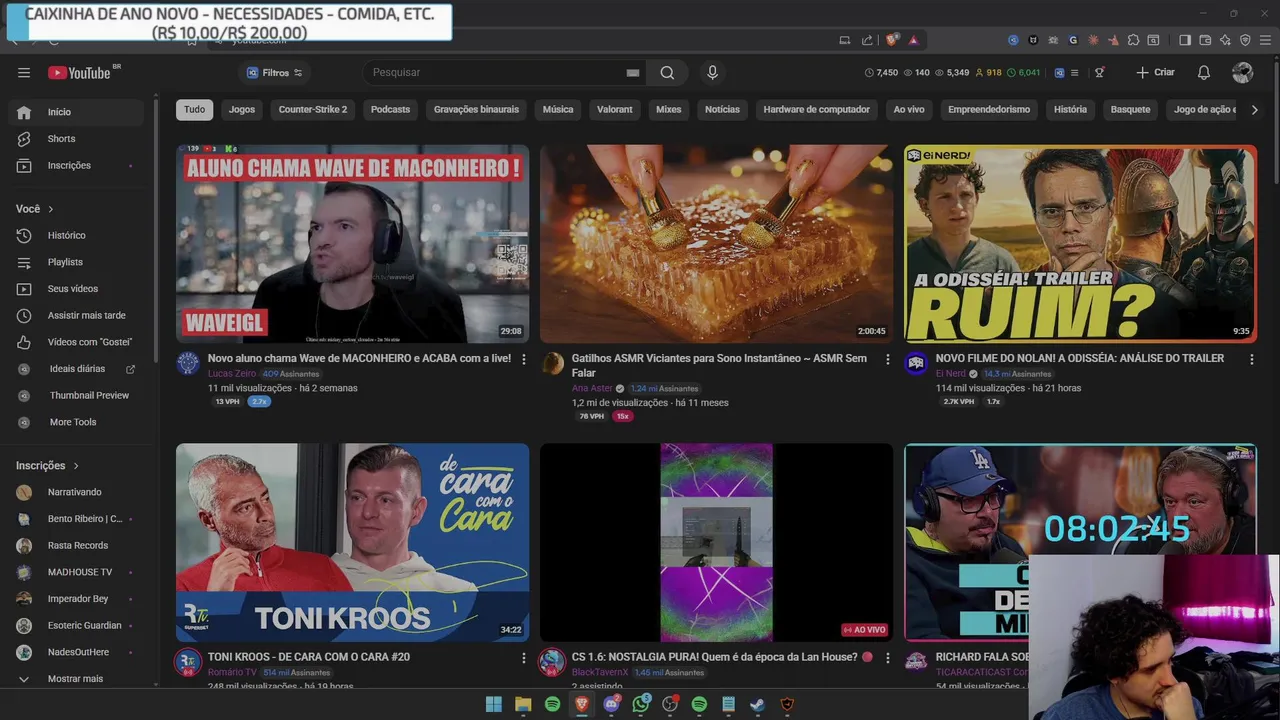
Task: Open Narrativando subscription channel
Action: click(75, 492)
